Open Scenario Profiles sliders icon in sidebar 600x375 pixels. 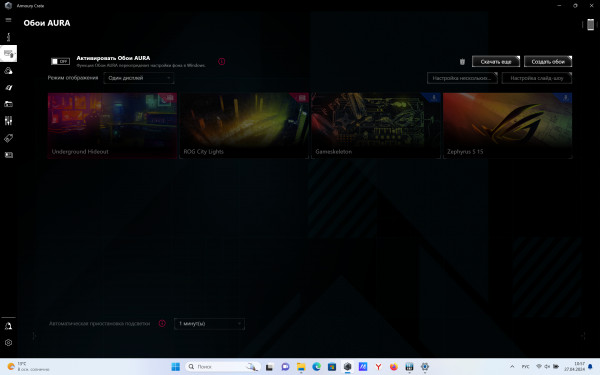(8, 121)
